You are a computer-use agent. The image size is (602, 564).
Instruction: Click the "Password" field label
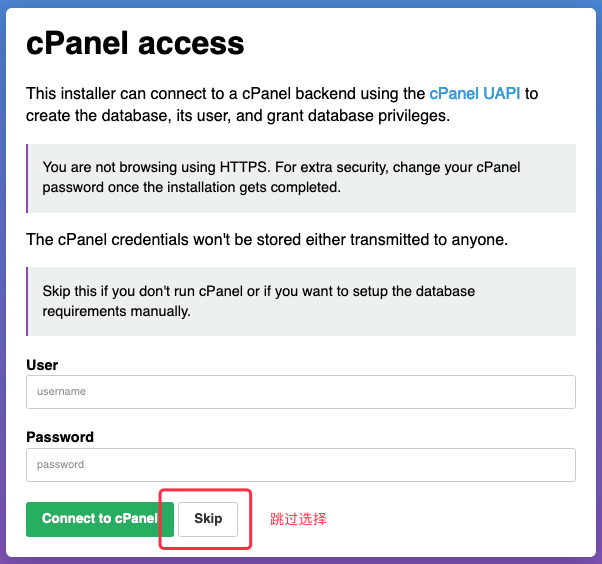[x=60, y=437]
